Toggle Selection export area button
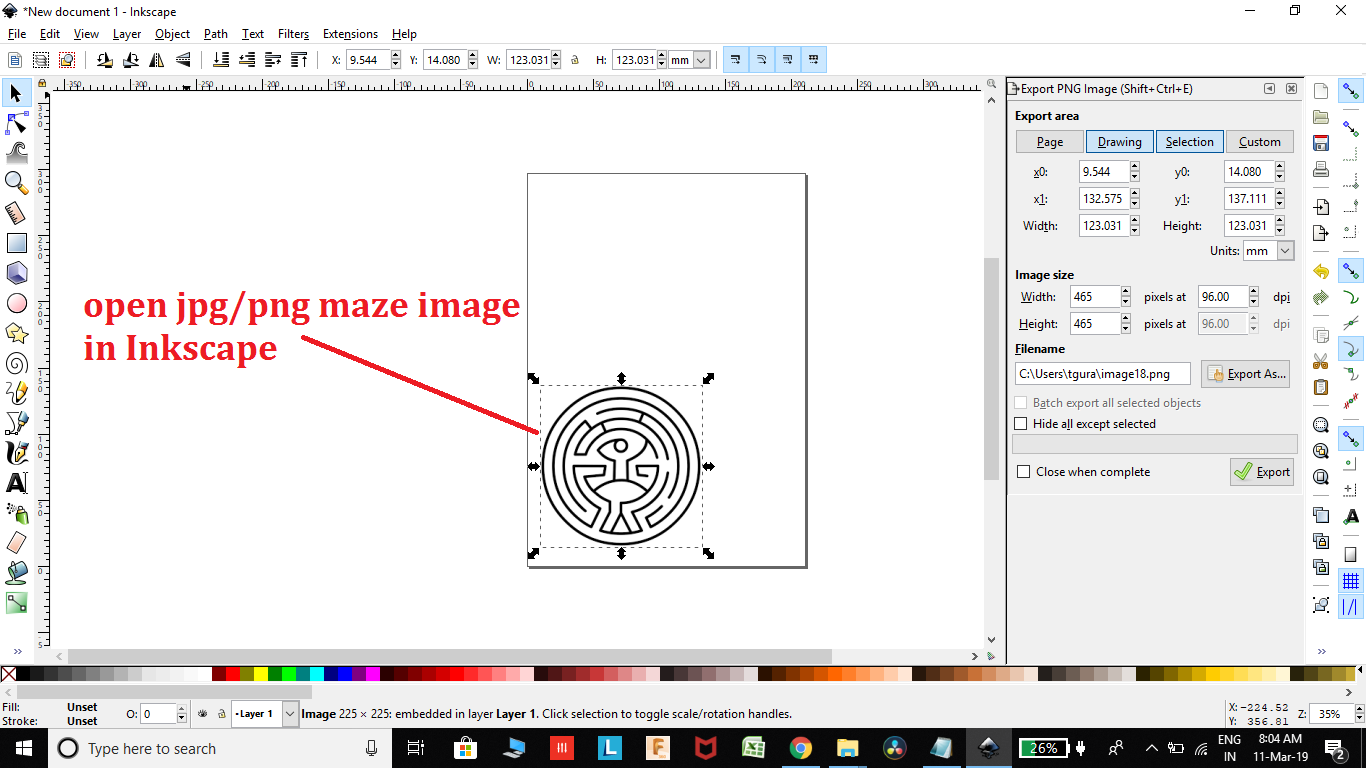 (x=1189, y=142)
